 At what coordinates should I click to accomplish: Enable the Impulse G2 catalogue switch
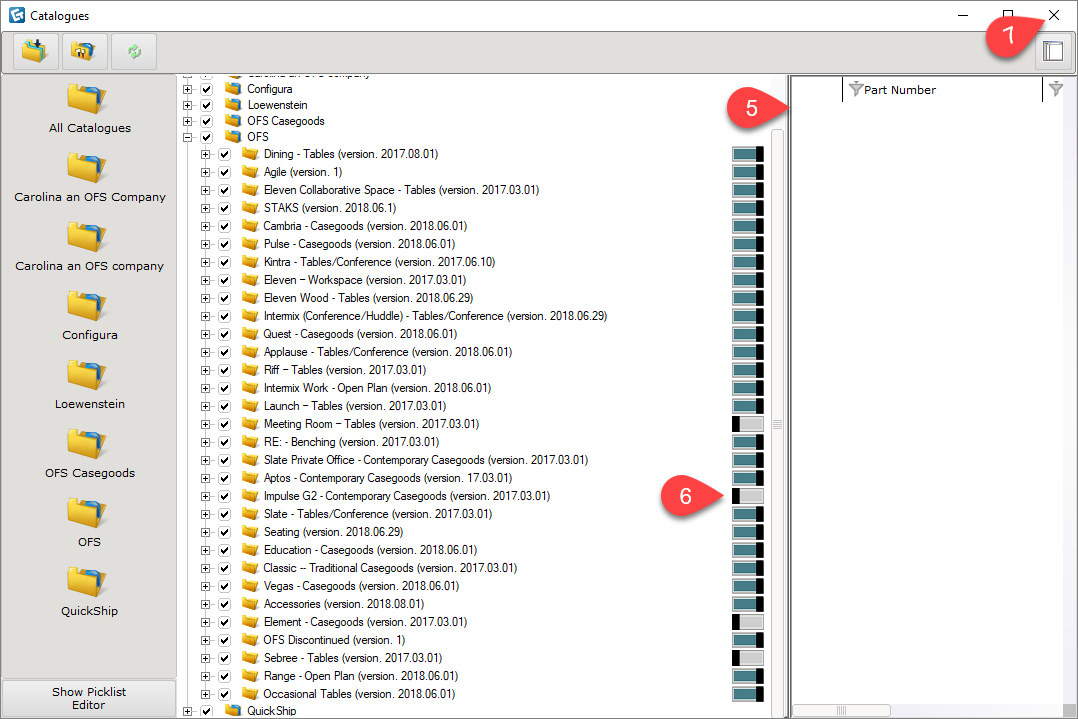[x=747, y=496]
